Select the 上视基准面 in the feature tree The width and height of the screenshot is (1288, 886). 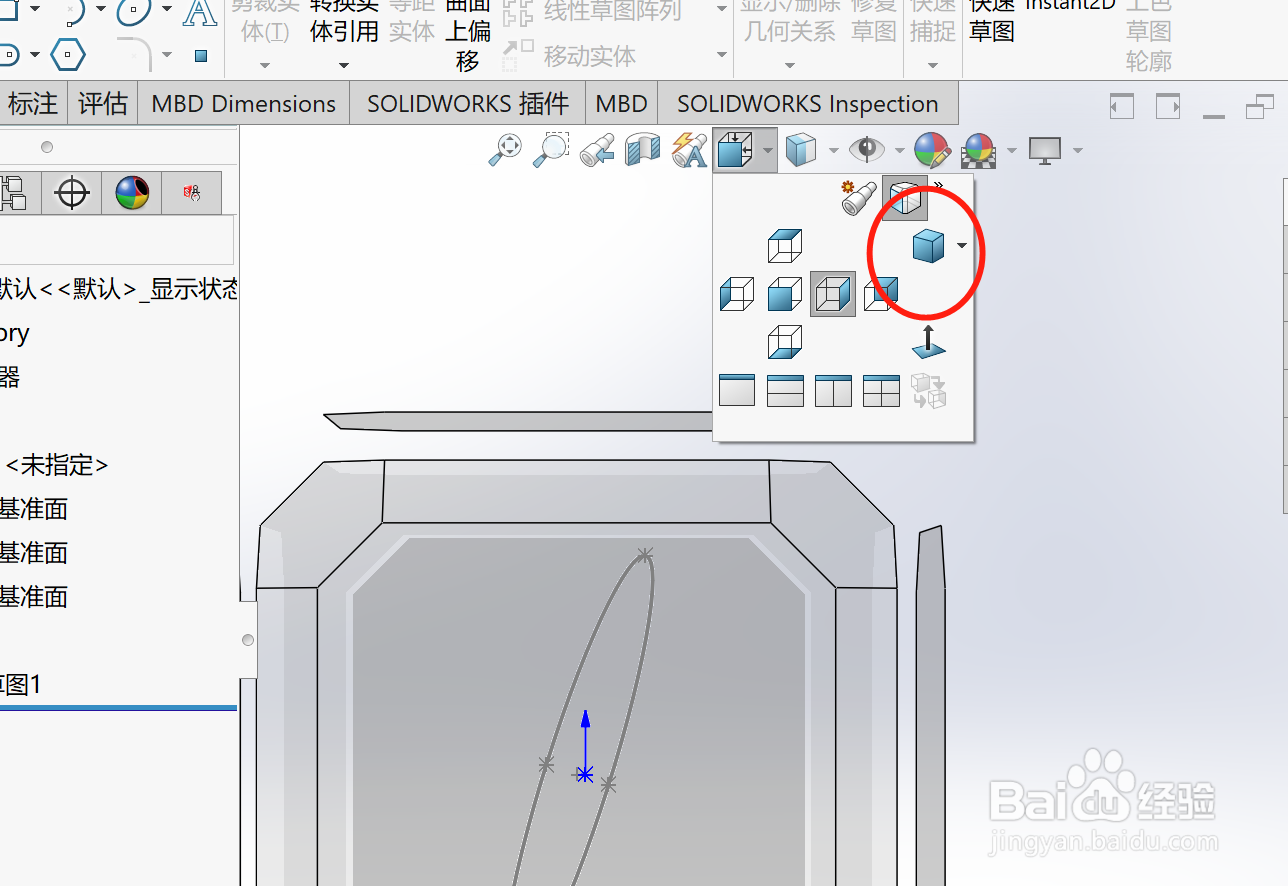(x=35, y=553)
